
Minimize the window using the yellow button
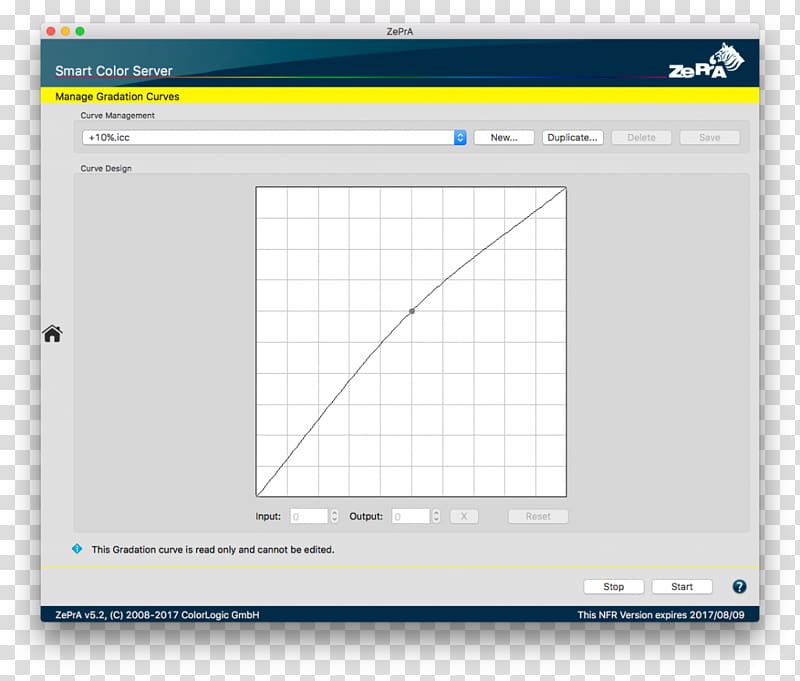66,31
